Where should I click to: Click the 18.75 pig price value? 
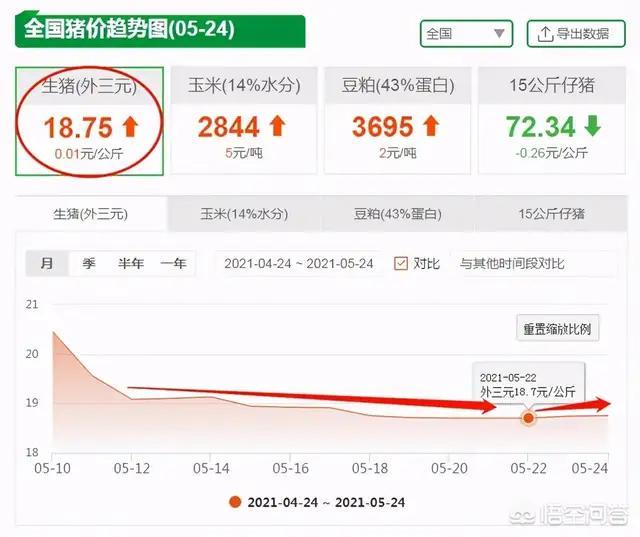tap(78, 127)
